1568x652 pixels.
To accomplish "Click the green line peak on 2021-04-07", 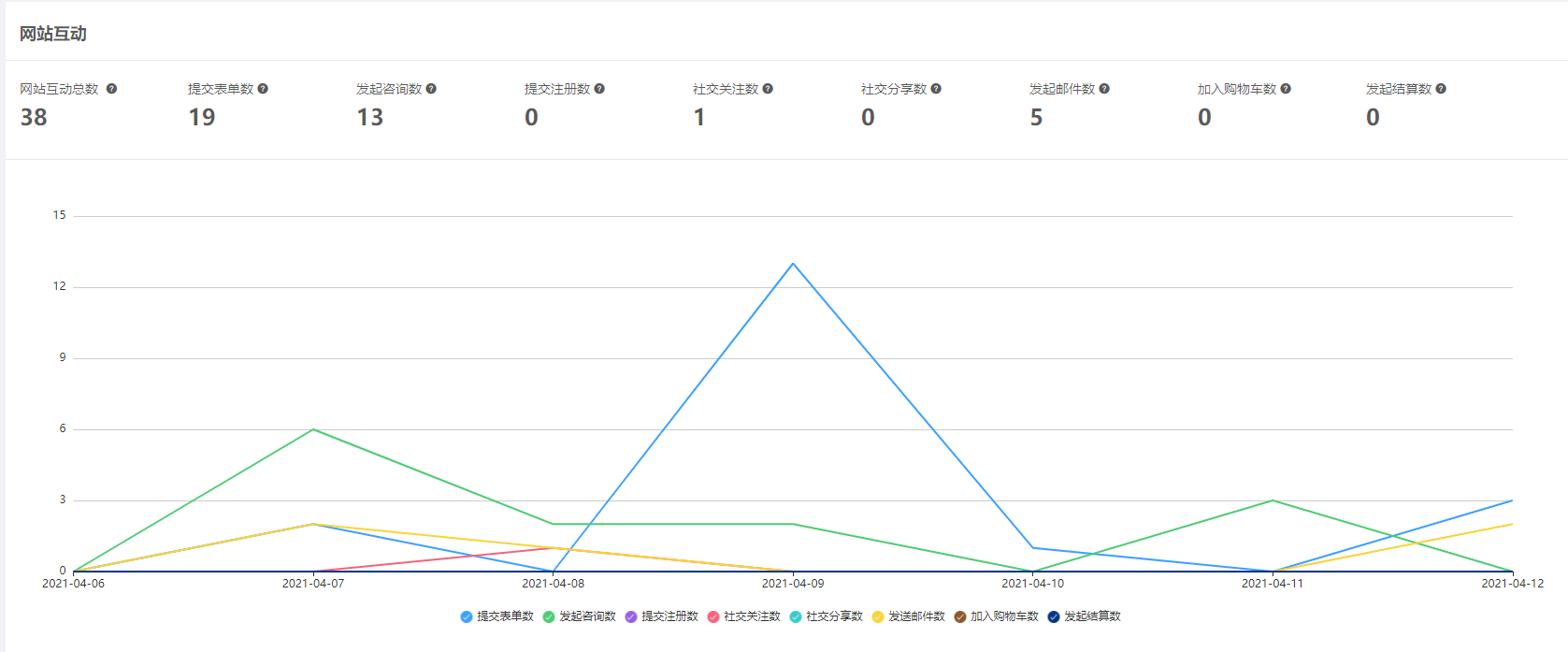I will click(313, 429).
